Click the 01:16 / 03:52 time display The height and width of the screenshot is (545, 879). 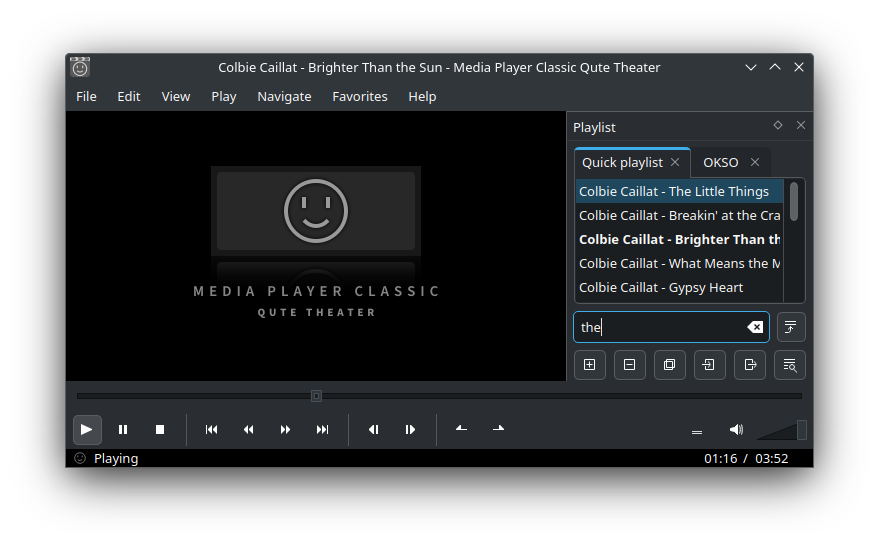pyautogui.click(x=746, y=459)
